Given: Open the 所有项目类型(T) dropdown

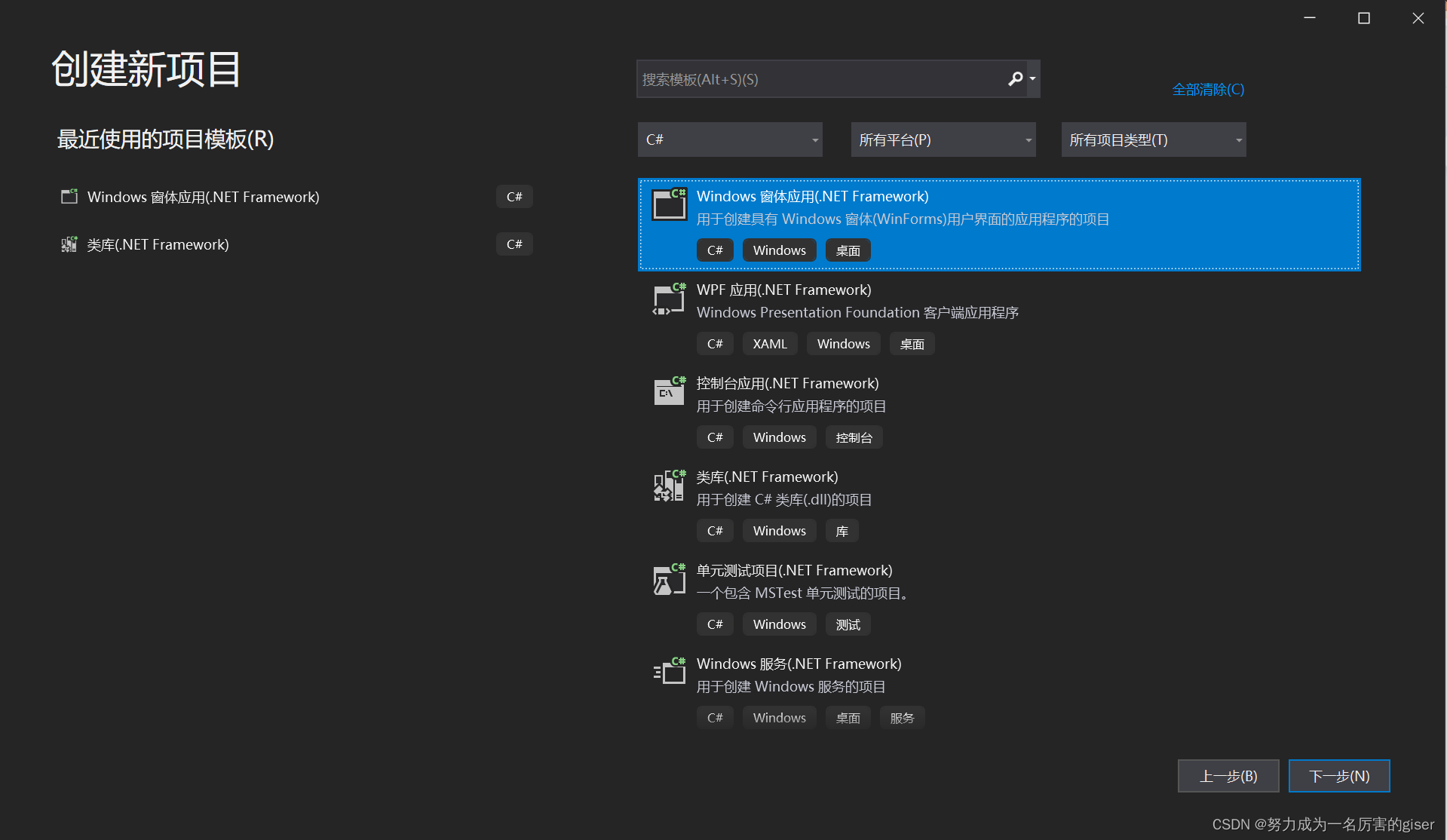Looking at the screenshot, I should coord(1154,139).
